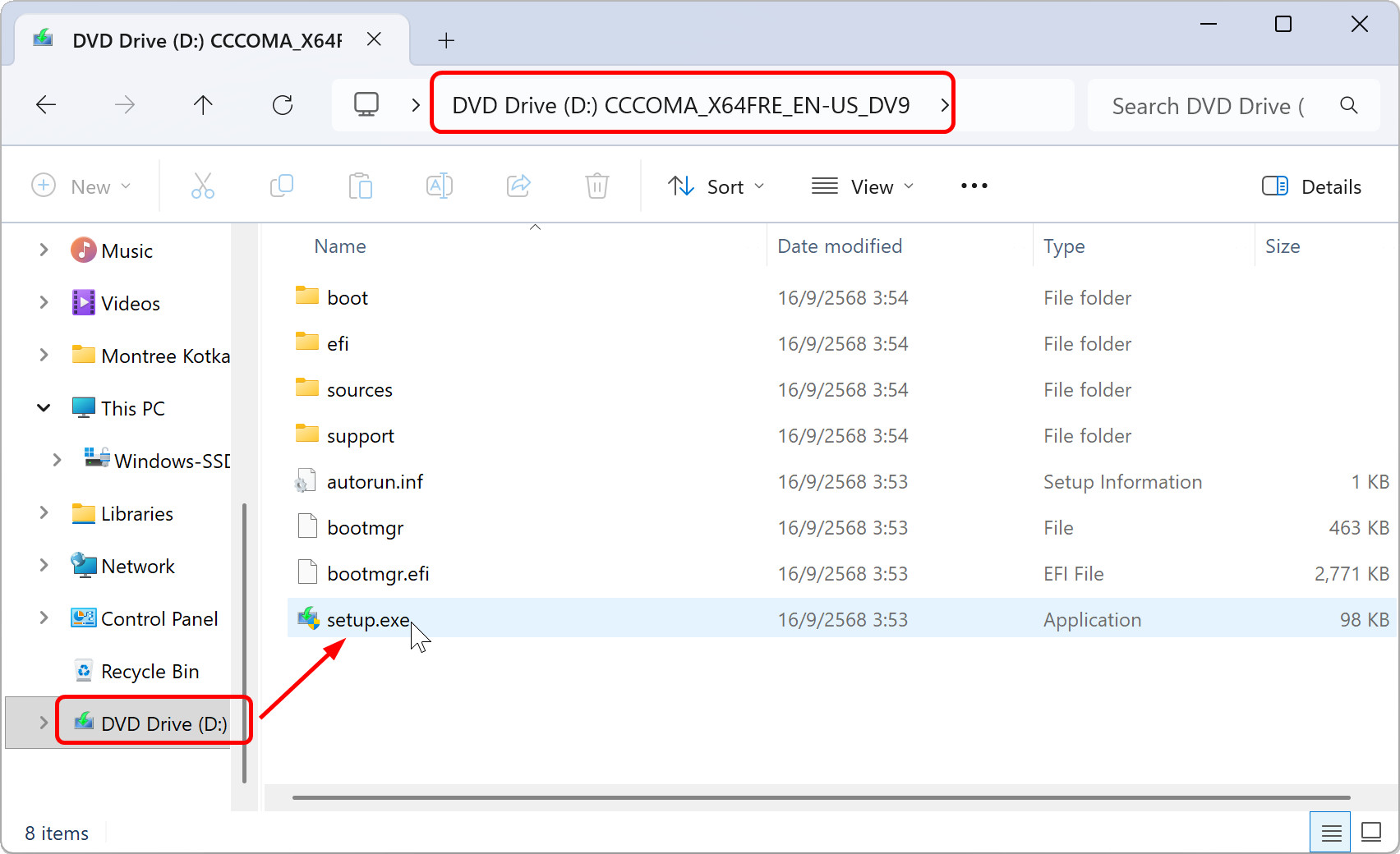This screenshot has width=1400, height=854.
Task: Click the back navigation arrow
Action: click(47, 104)
